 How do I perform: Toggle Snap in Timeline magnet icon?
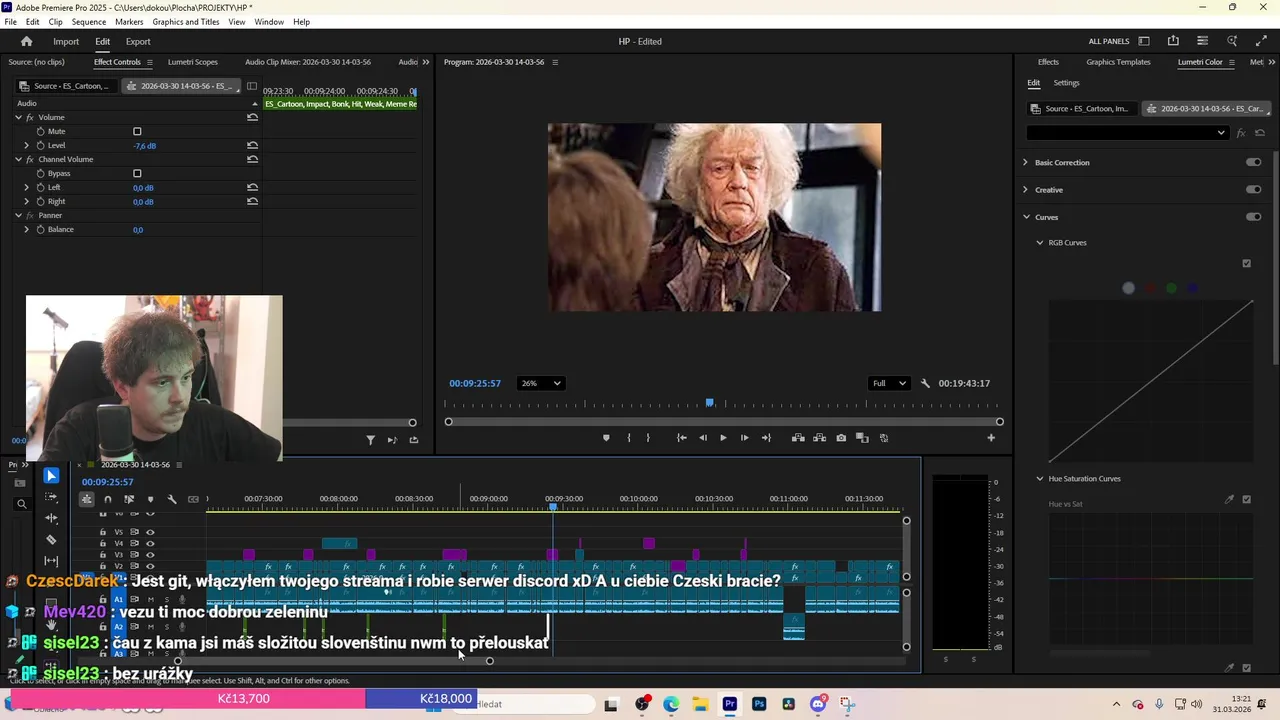click(108, 499)
